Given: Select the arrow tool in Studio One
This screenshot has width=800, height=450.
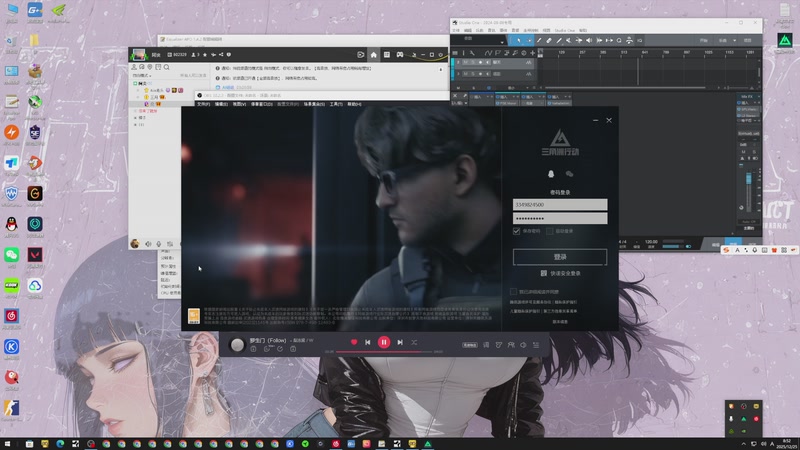Looking at the screenshot, I should pyautogui.click(x=518, y=40).
